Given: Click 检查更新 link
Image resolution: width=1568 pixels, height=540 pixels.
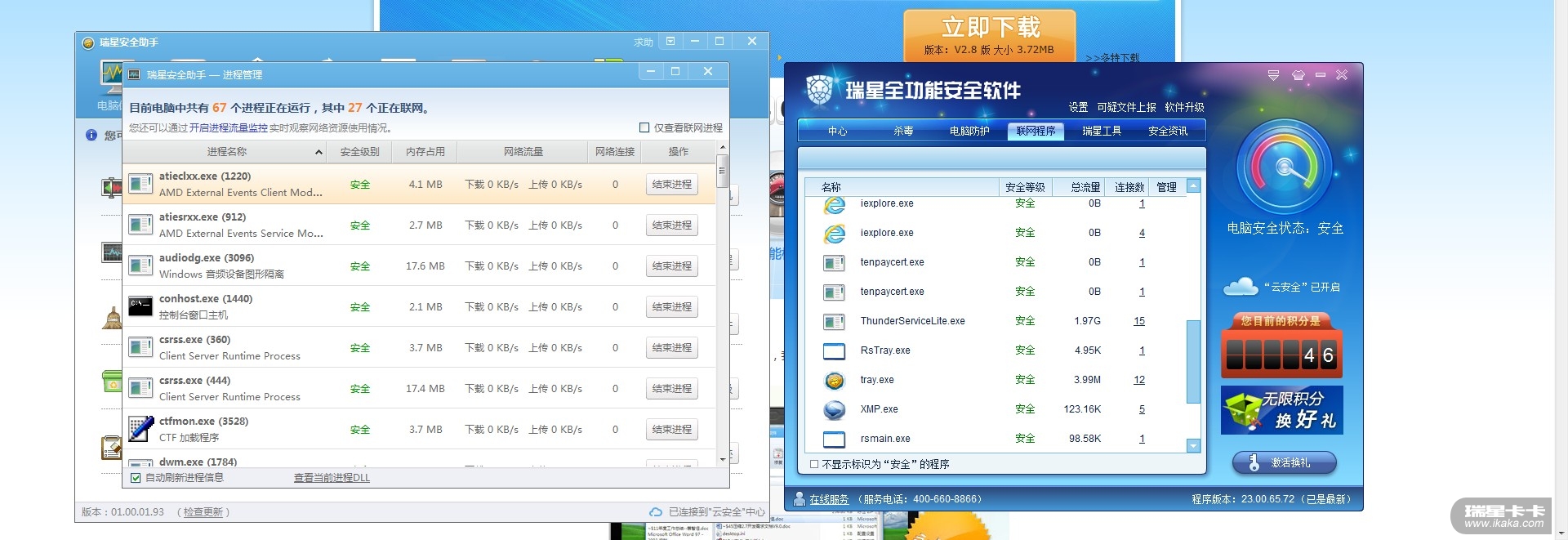Looking at the screenshot, I should pyautogui.click(x=203, y=512).
